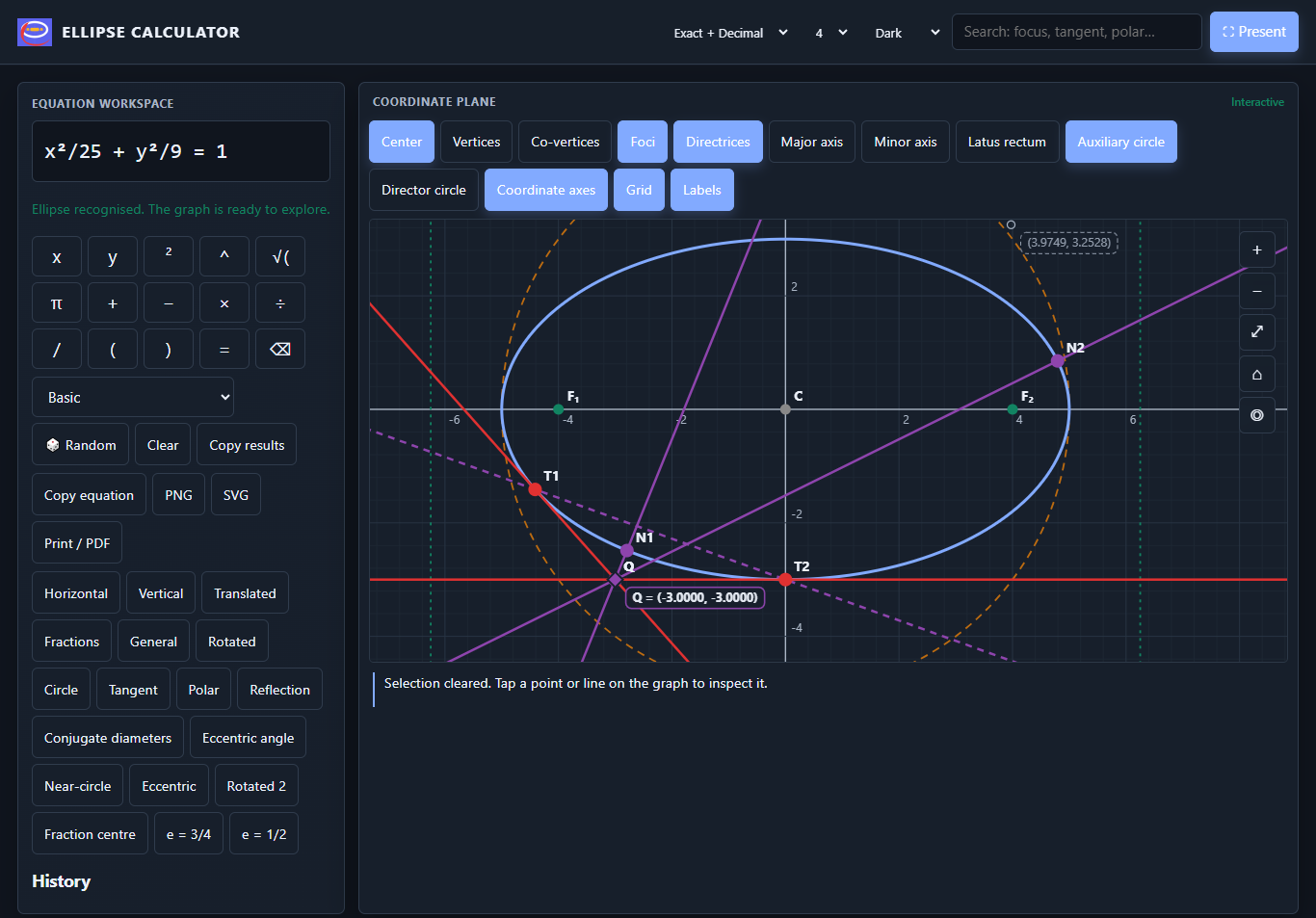Screen dimensions: 1316x918
Task: Click the fit-to-view diagonal arrow icon
Action: tap(1257, 332)
